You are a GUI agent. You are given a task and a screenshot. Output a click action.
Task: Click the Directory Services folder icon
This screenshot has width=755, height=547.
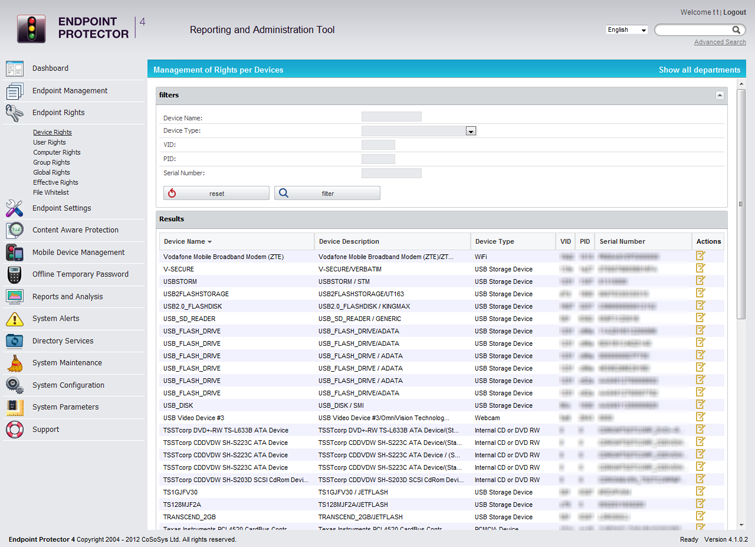(x=14, y=341)
